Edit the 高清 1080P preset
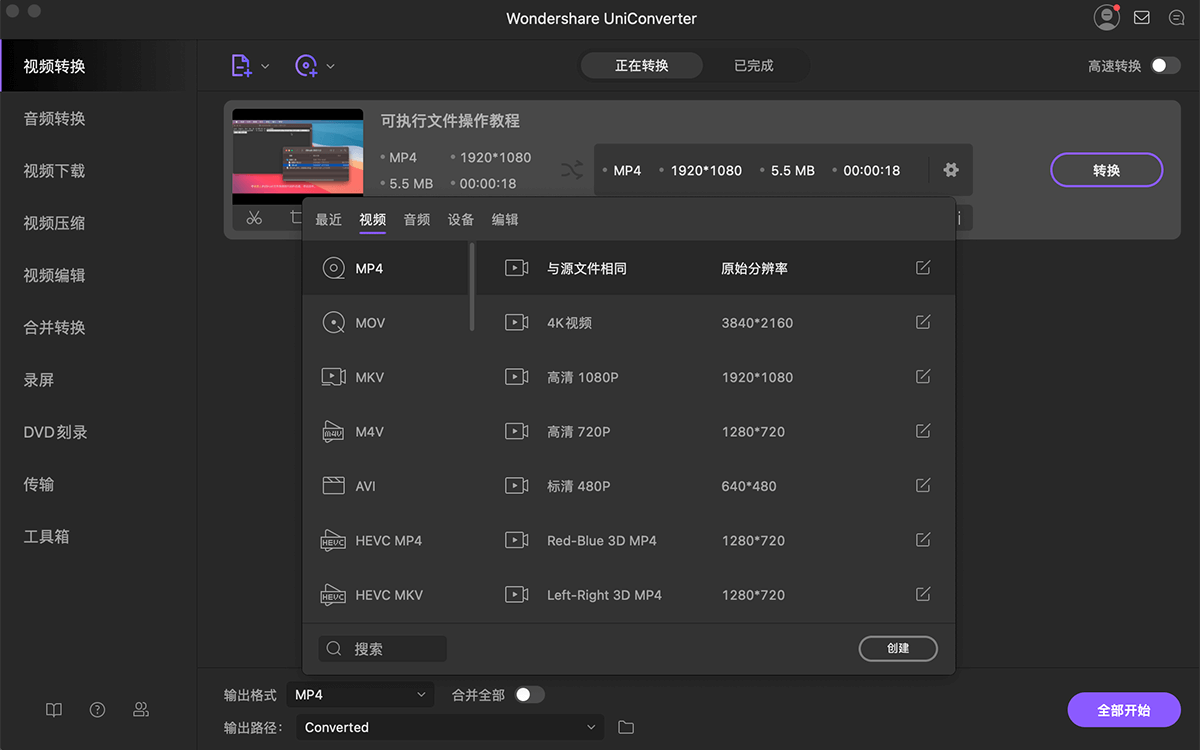This screenshot has width=1200, height=750. (923, 377)
